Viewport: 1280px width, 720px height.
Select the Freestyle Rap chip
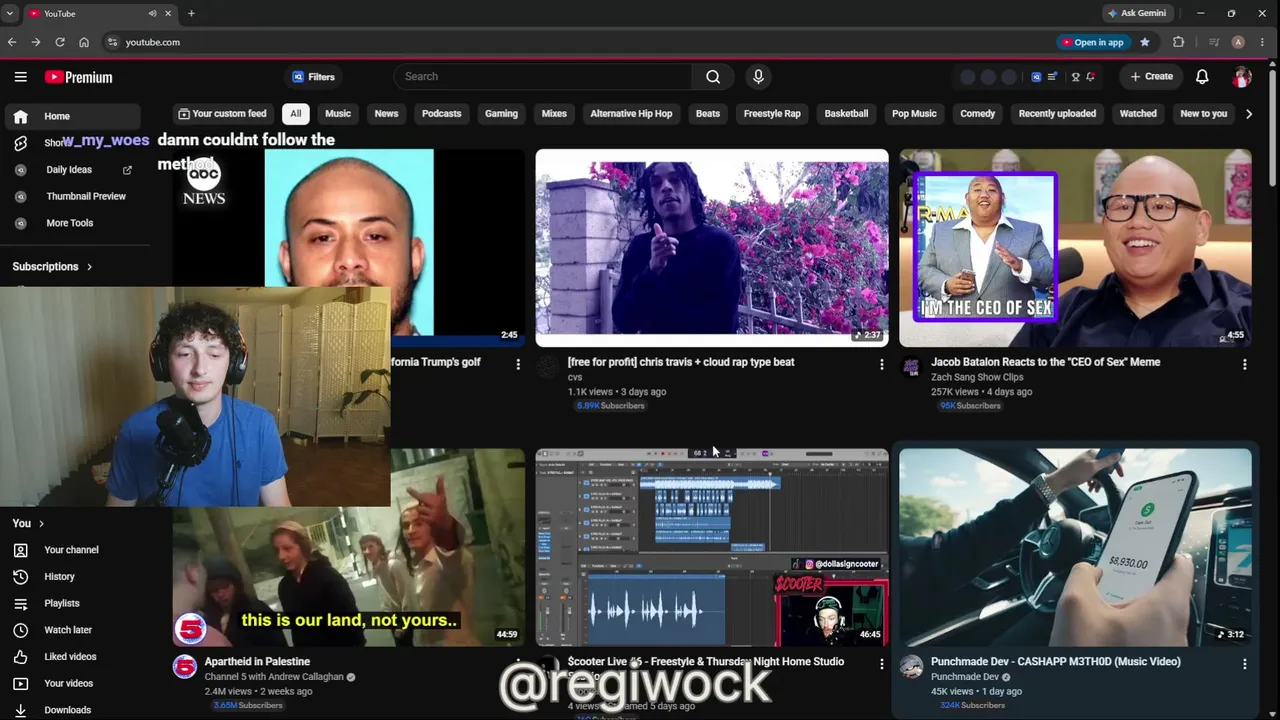click(772, 114)
